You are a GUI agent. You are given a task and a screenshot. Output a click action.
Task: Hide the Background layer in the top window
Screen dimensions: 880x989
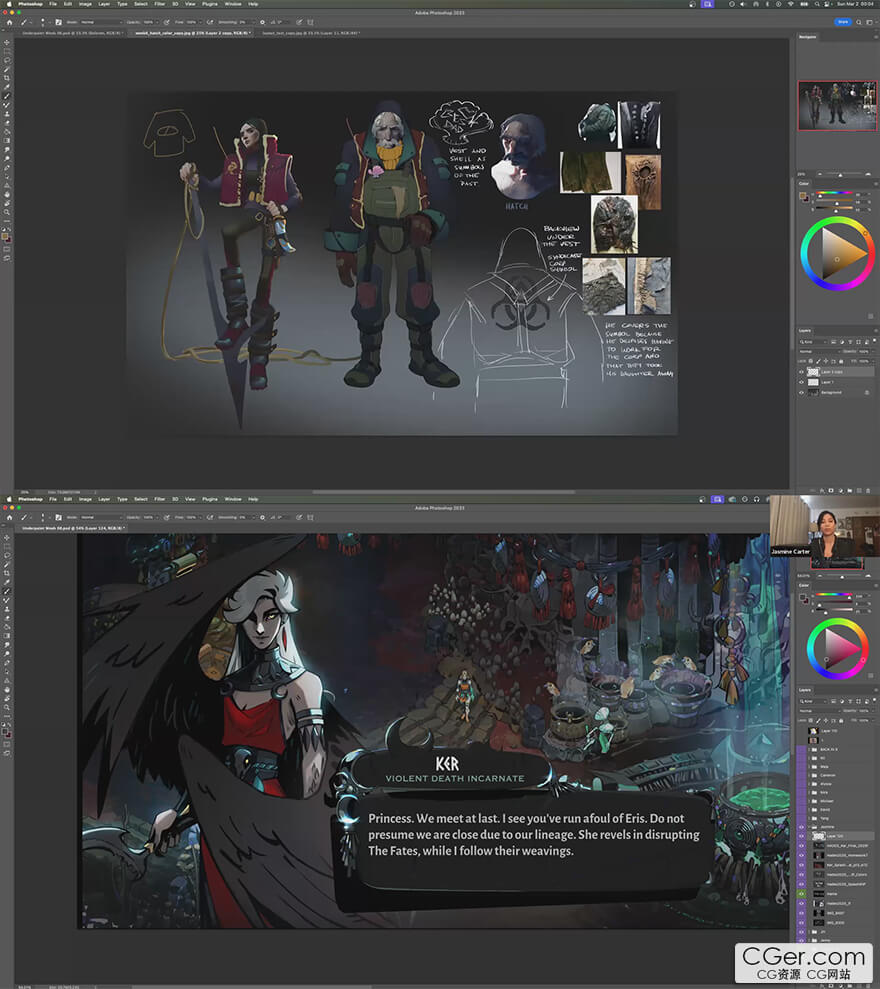click(802, 392)
